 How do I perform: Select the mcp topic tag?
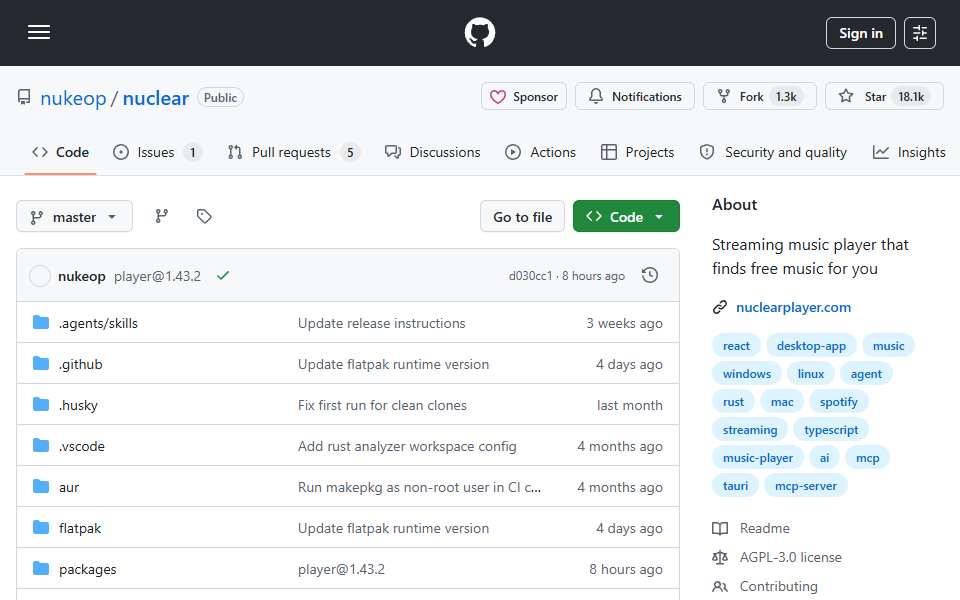click(867, 459)
